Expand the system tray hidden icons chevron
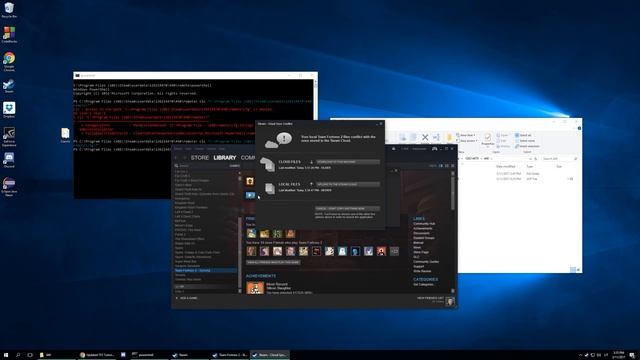The width and height of the screenshot is (640, 360). coord(580,355)
